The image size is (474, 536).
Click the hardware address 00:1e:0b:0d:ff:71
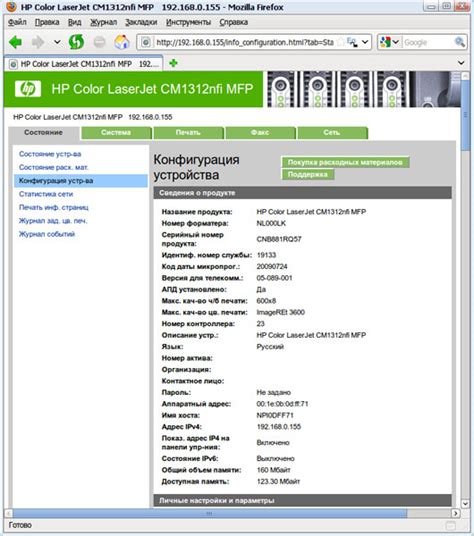282,404
